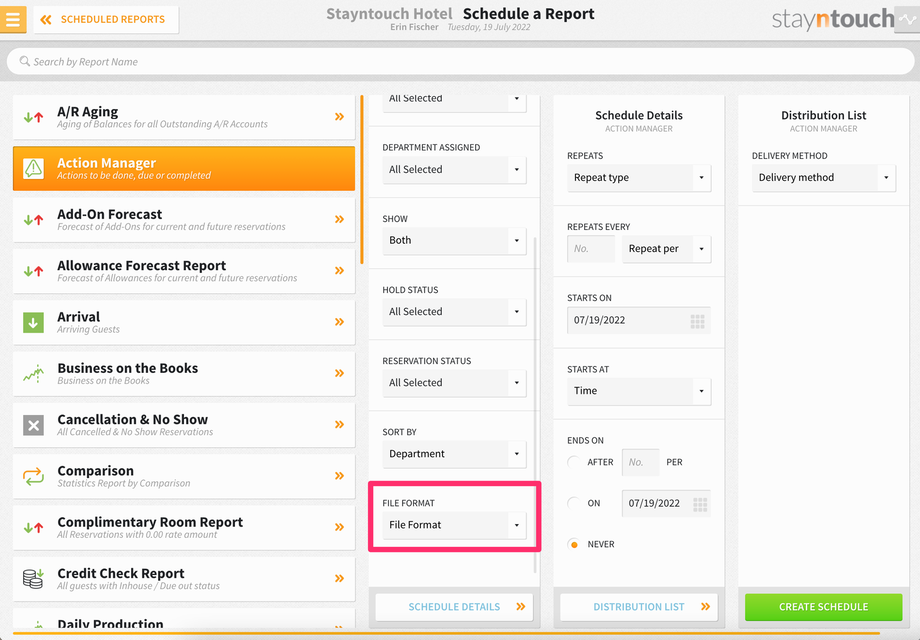Open the Repeat type dropdown
The width and height of the screenshot is (920, 640).
coord(639,178)
